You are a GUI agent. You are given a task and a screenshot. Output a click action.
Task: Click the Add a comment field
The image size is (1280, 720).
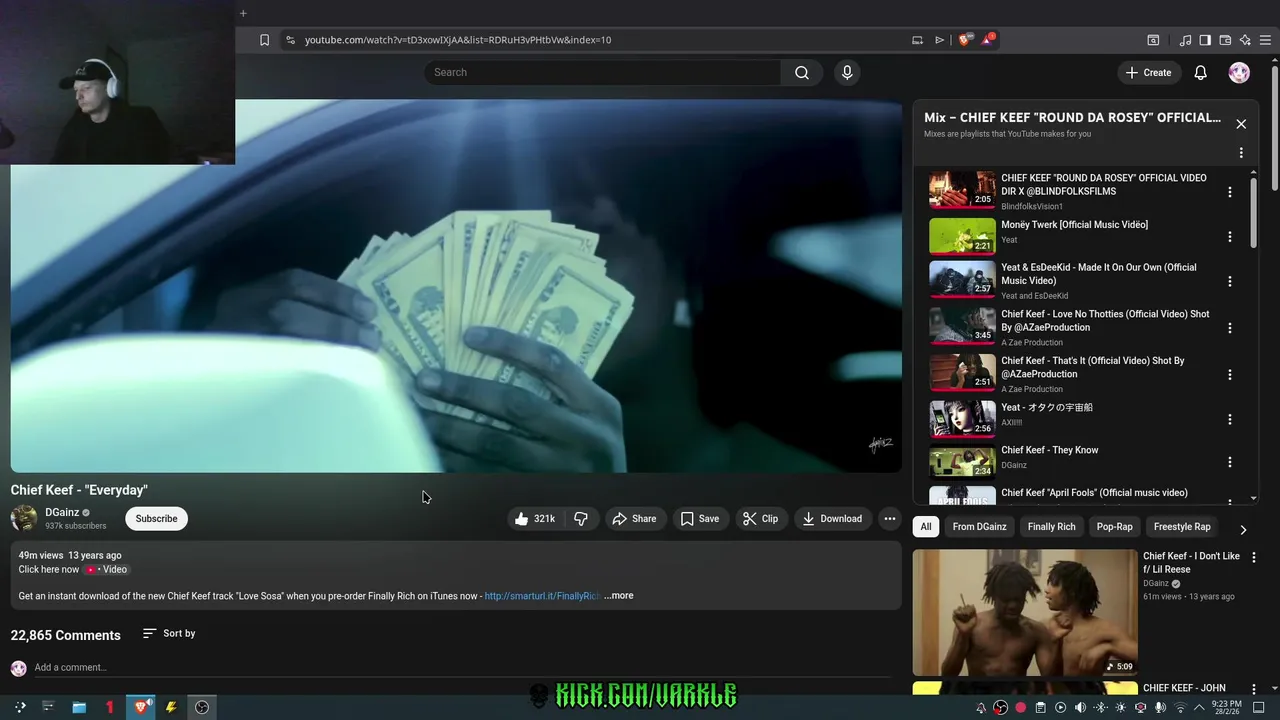[x=462, y=668]
